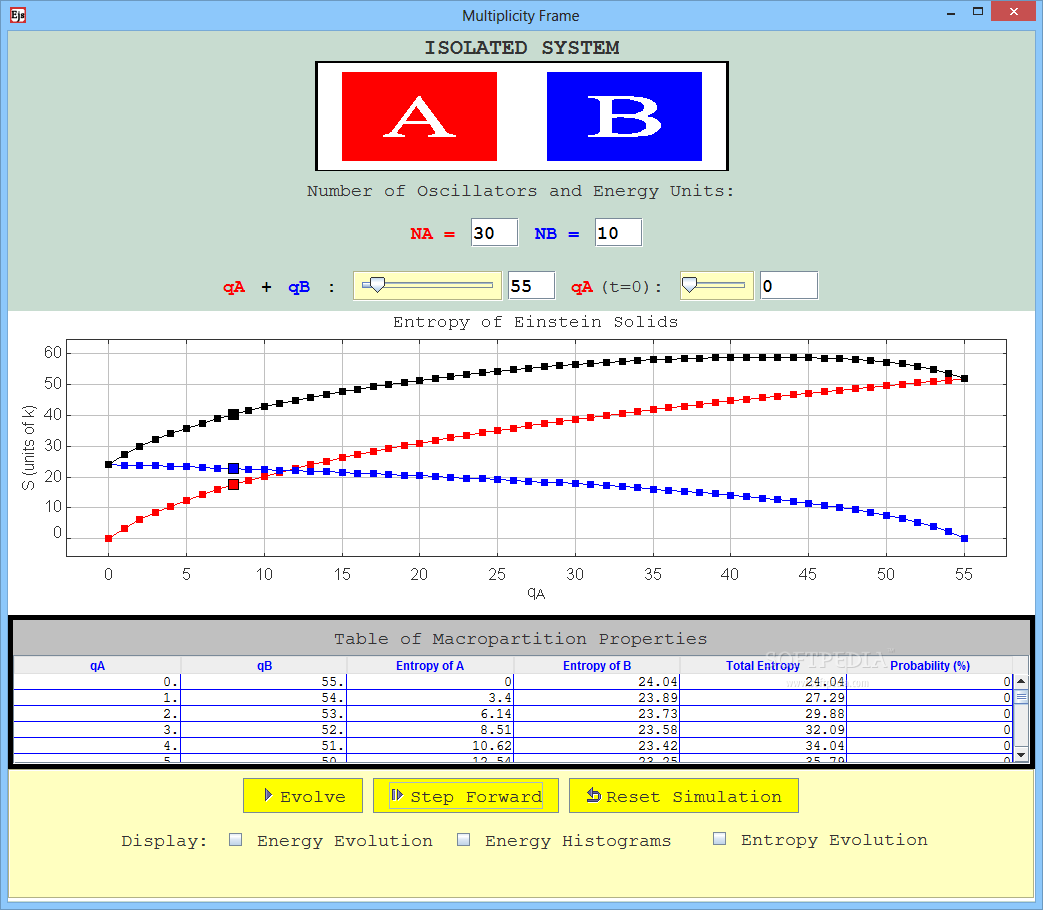
Task: Select the Entropy of A cell 3.4
Action: [x=430, y=698]
